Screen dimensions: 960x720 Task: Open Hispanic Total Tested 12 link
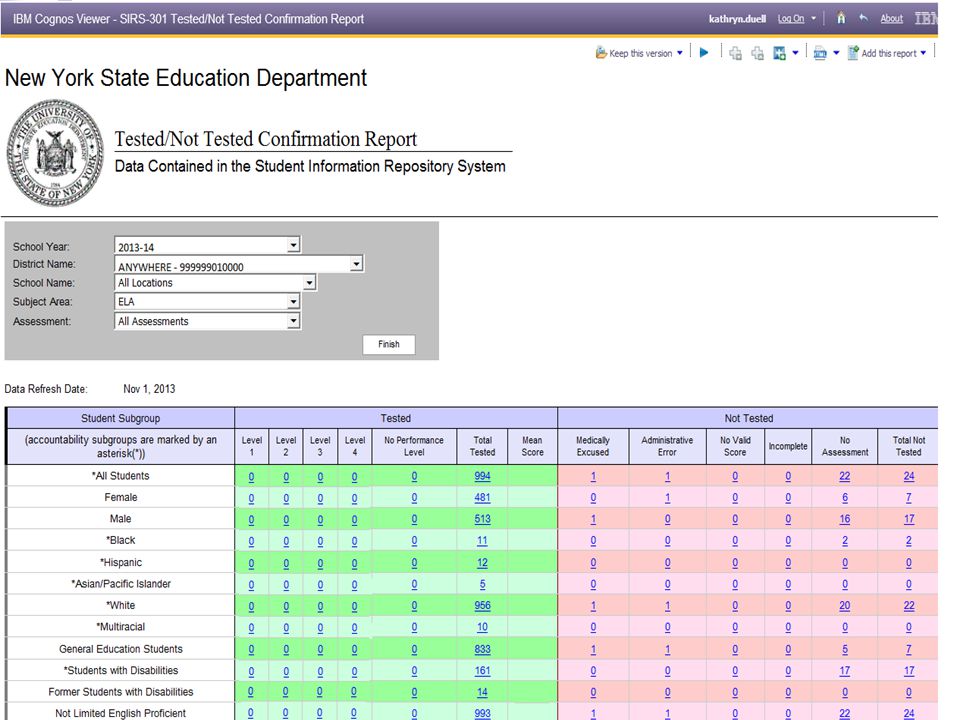482,562
